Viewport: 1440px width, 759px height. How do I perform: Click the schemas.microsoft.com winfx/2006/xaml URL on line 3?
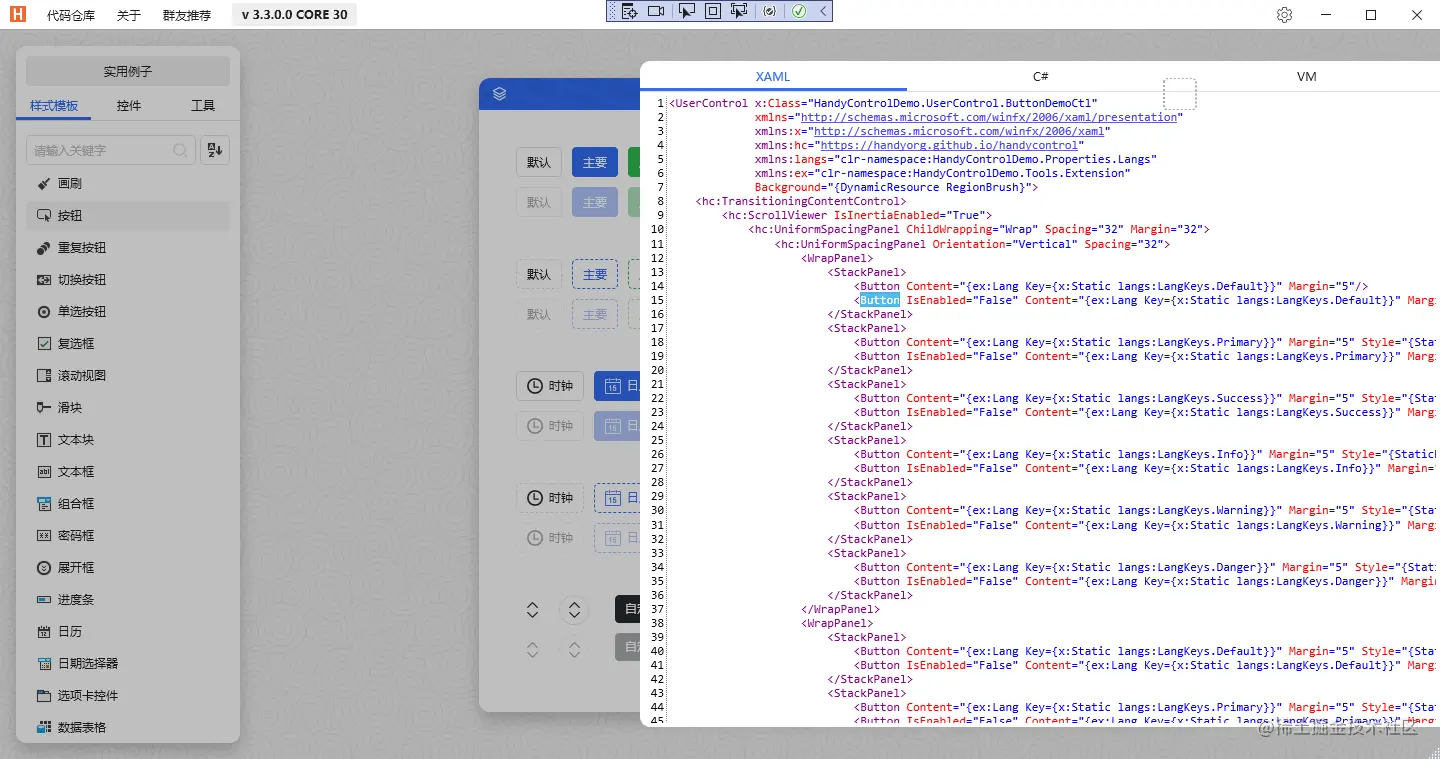click(959, 131)
